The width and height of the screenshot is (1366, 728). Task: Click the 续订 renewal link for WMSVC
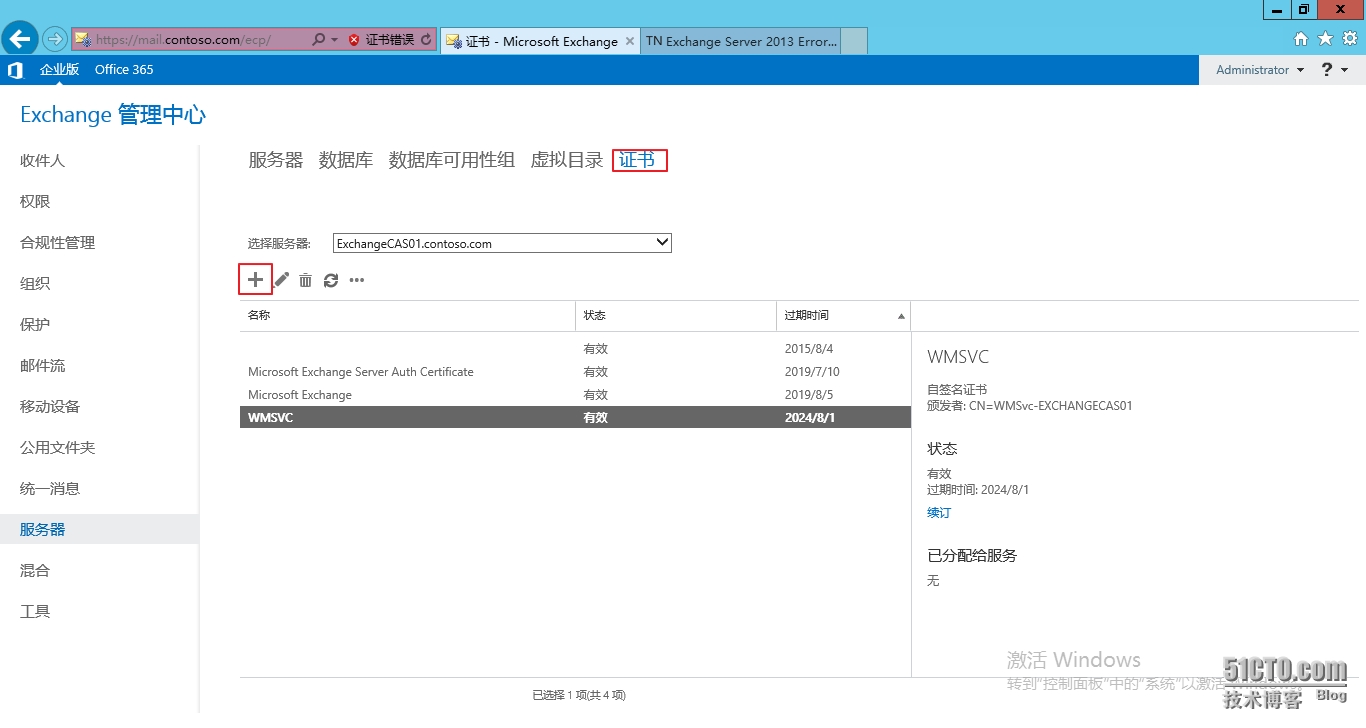938,512
